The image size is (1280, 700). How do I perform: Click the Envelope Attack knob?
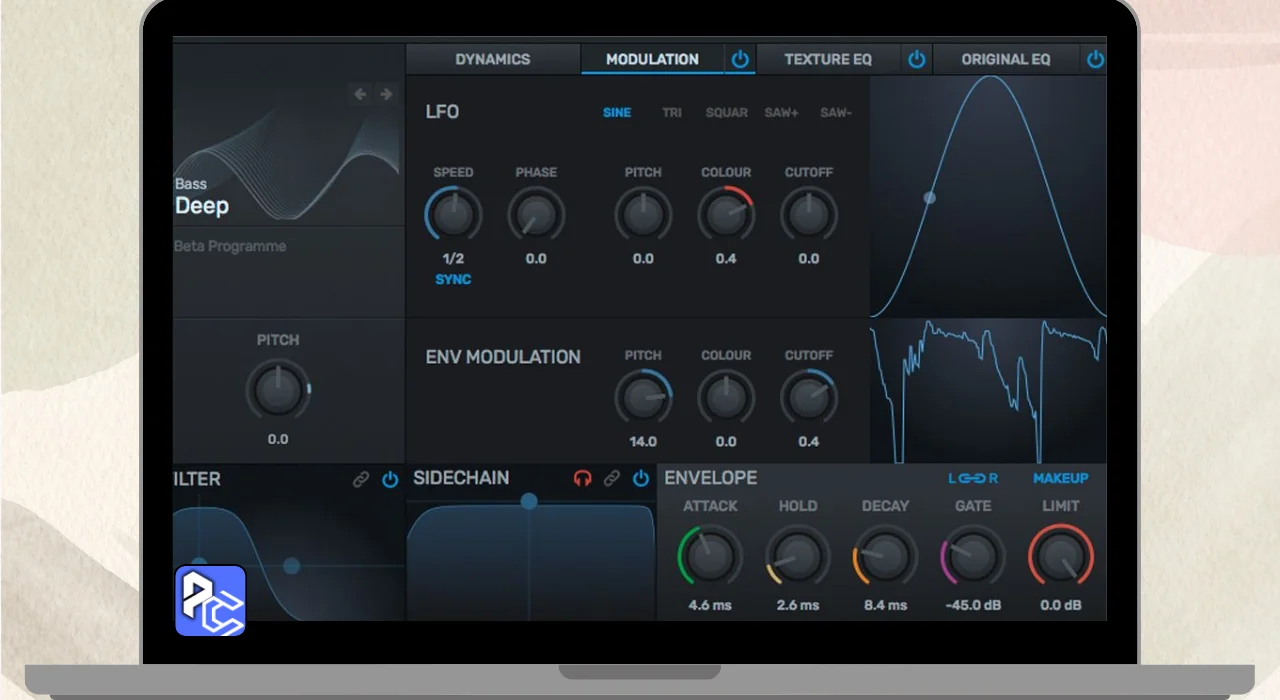point(710,557)
